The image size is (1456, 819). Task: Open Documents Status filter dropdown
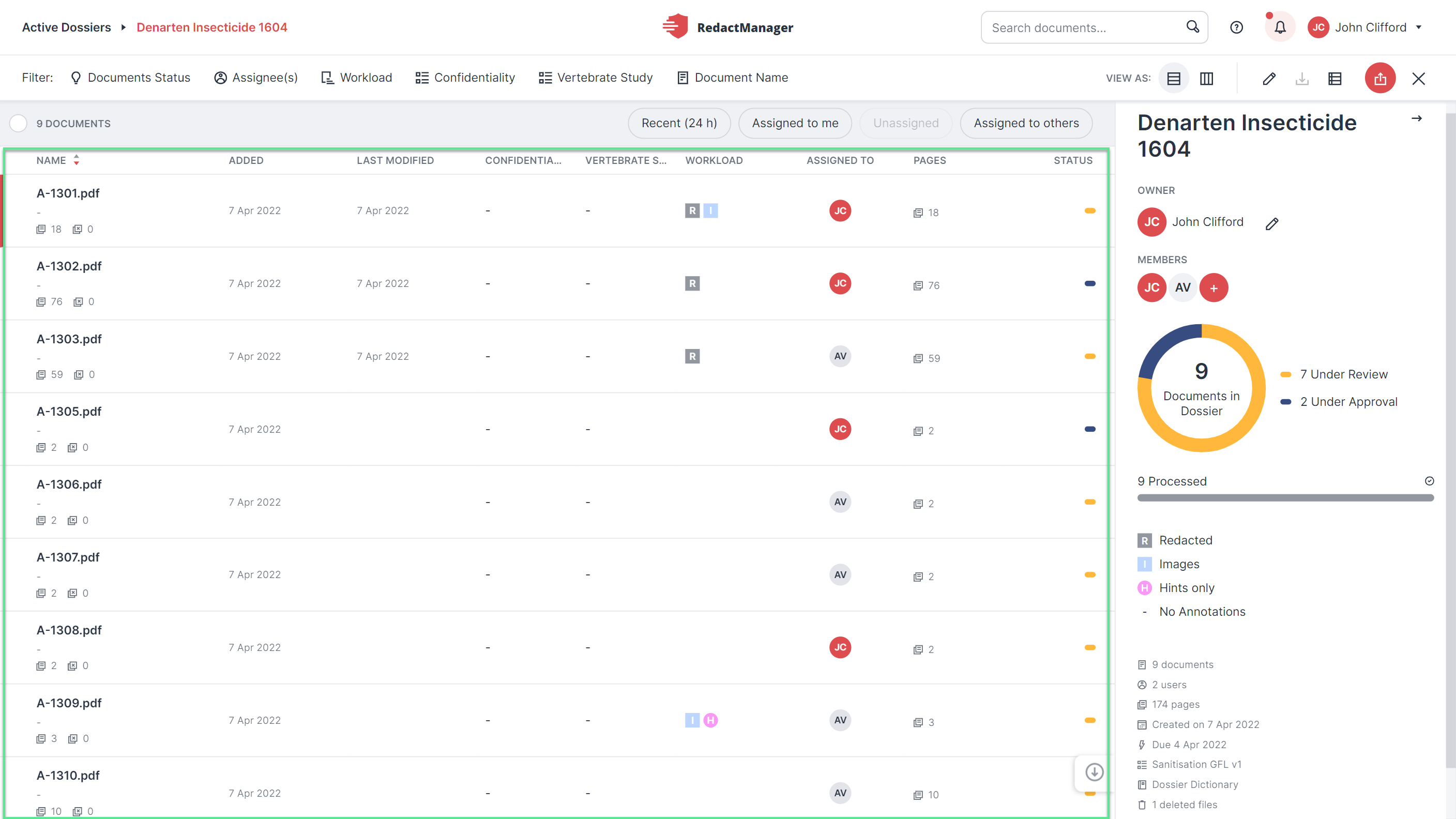click(x=130, y=78)
